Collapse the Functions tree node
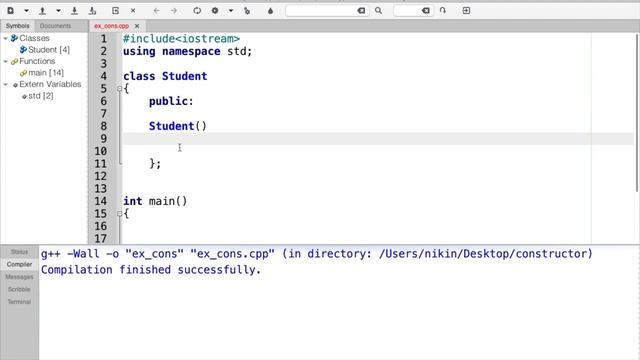This screenshot has height=360, width=640. click(5, 61)
